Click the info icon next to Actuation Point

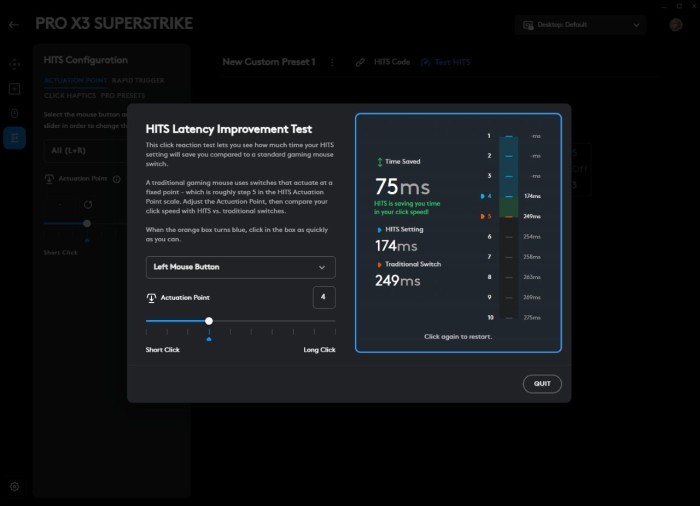pyautogui.click(x=117, y=179)
